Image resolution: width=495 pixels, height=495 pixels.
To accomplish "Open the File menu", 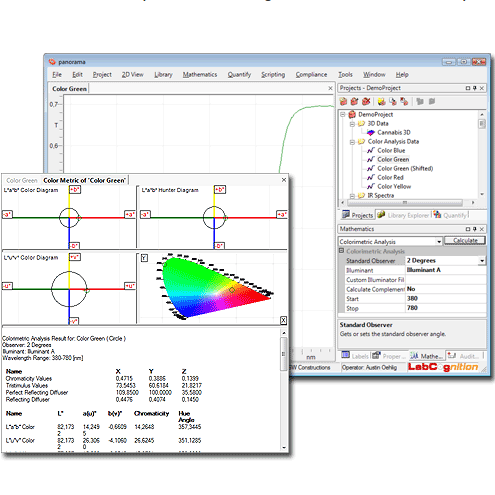I will click(x=57, y=75).
